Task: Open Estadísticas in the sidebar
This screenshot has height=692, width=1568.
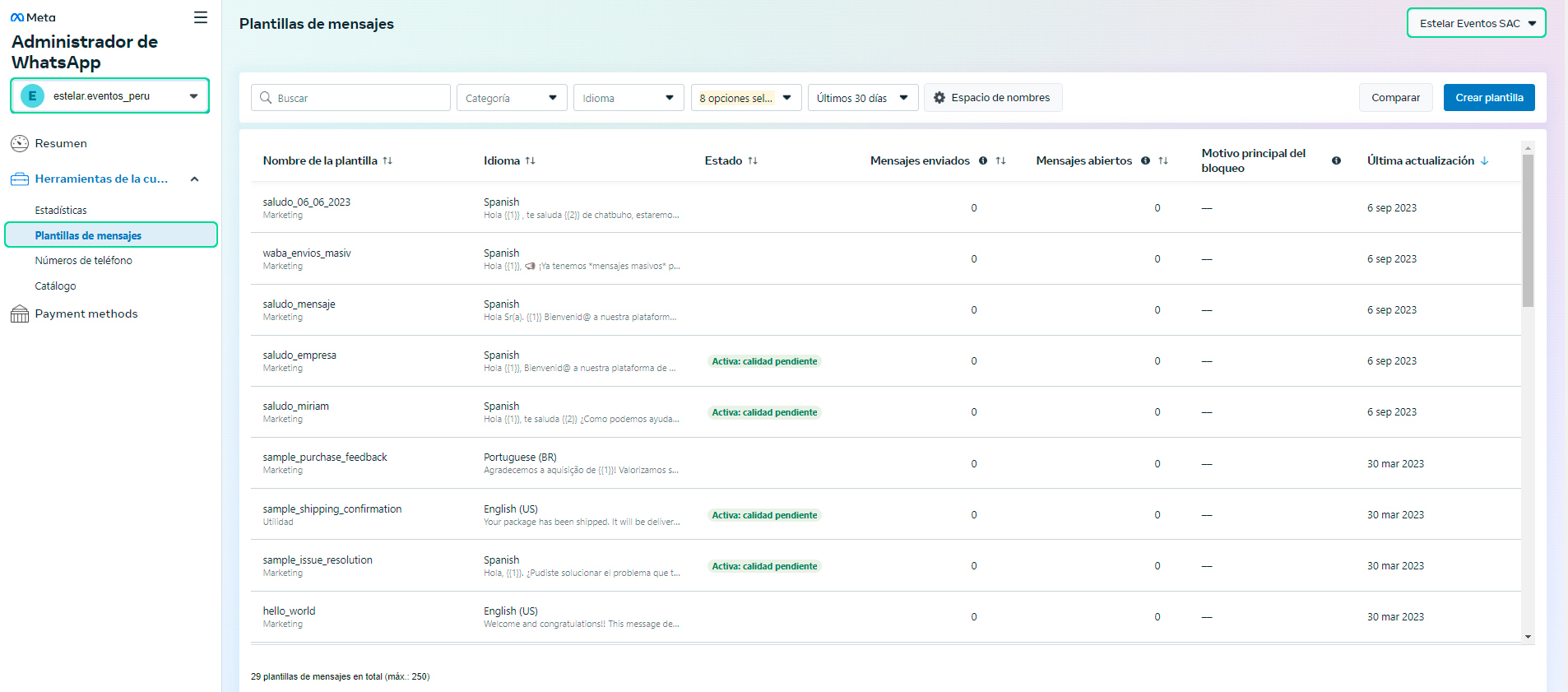Action: click(61, 210)
